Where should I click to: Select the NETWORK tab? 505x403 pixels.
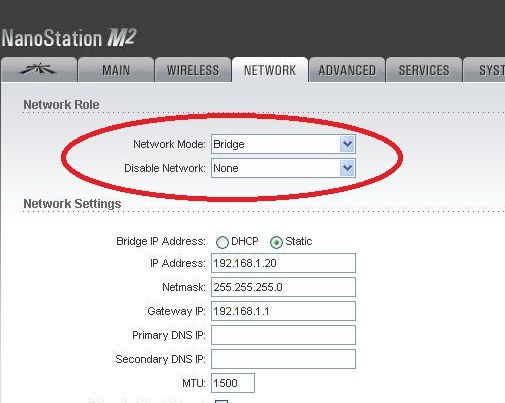click(x=270, y=70)
